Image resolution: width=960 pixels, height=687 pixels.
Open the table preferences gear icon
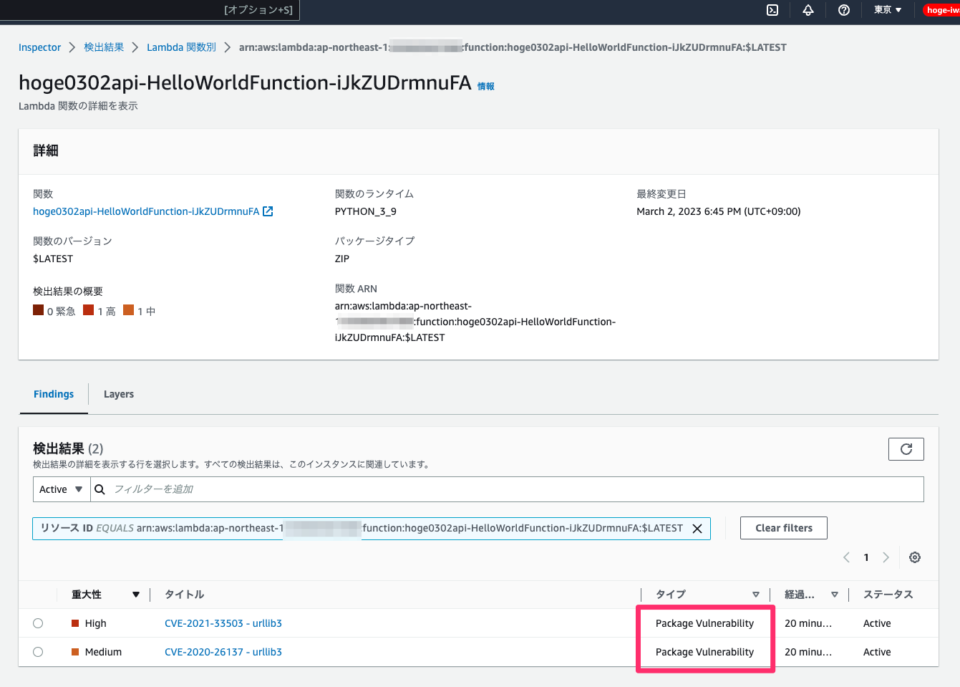(914, 557)
